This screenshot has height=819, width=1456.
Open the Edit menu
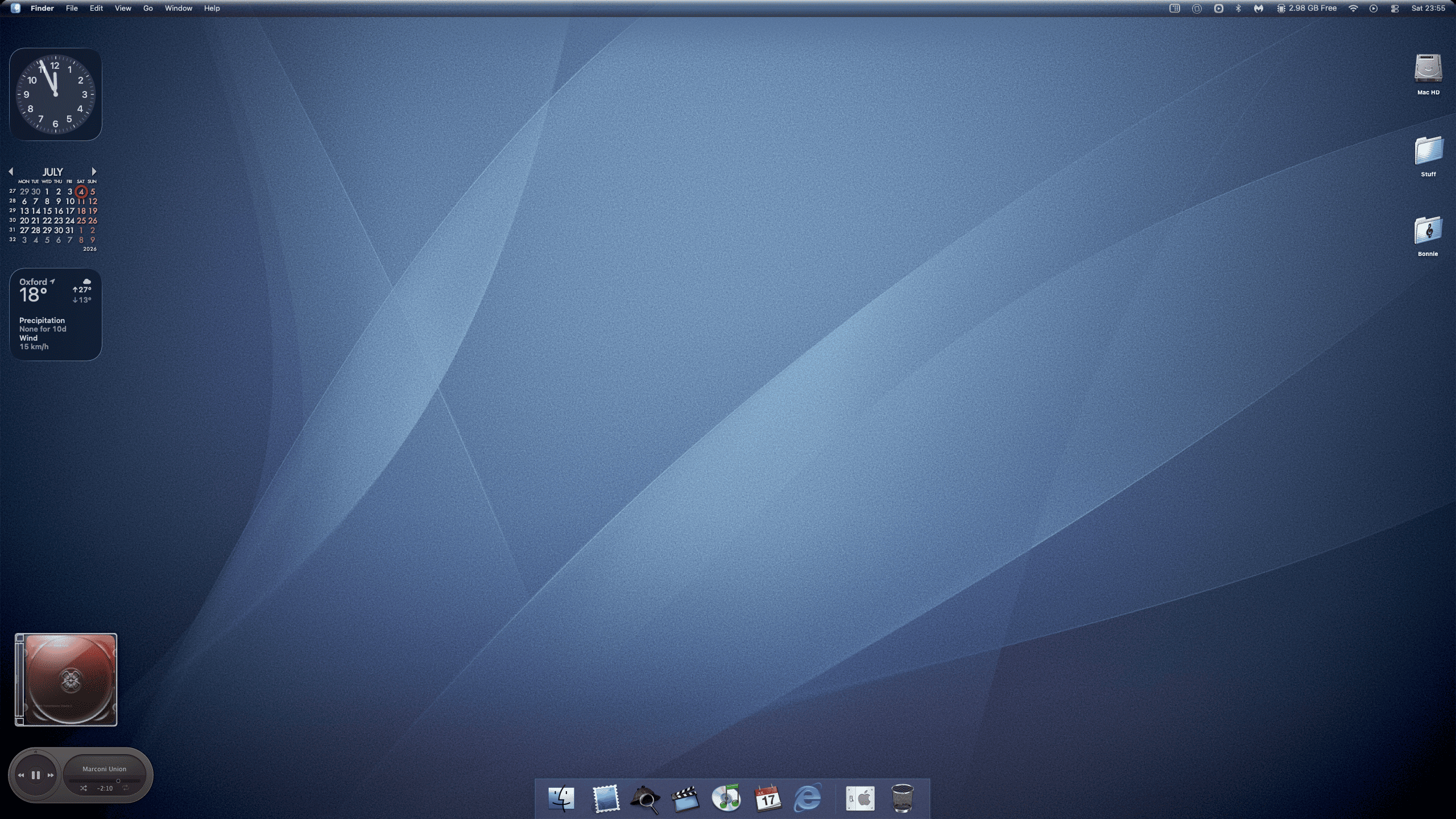click(96, 9)
